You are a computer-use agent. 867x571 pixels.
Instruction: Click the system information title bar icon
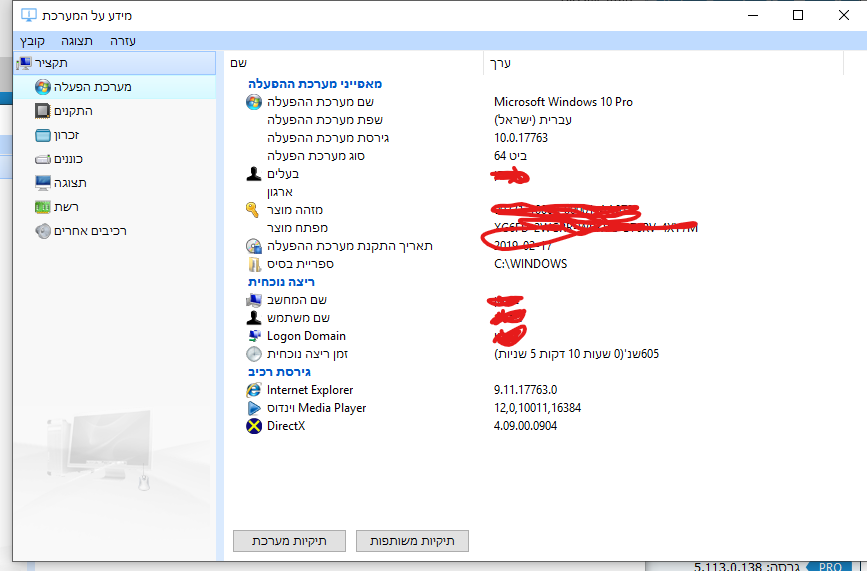click(29, 15)
